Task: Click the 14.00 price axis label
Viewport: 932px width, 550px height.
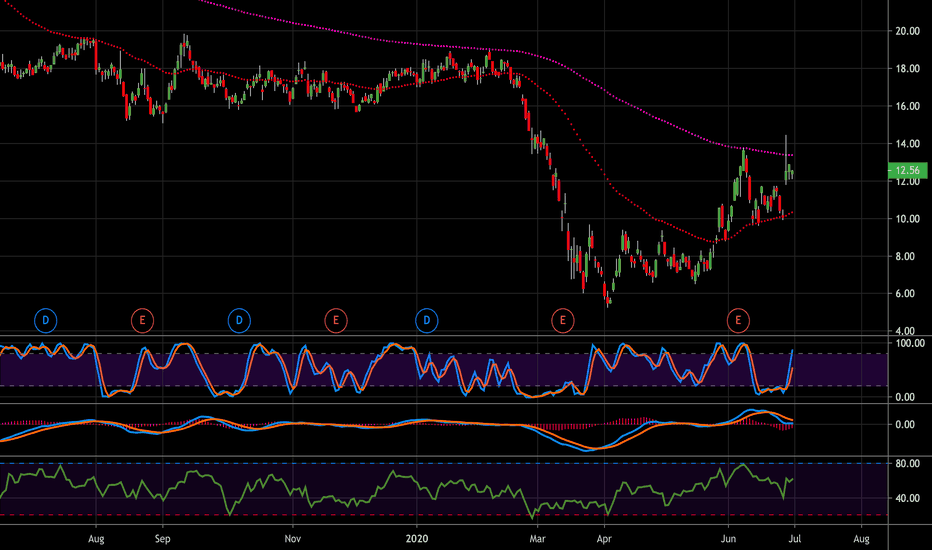Action: [x=908, y=143]
